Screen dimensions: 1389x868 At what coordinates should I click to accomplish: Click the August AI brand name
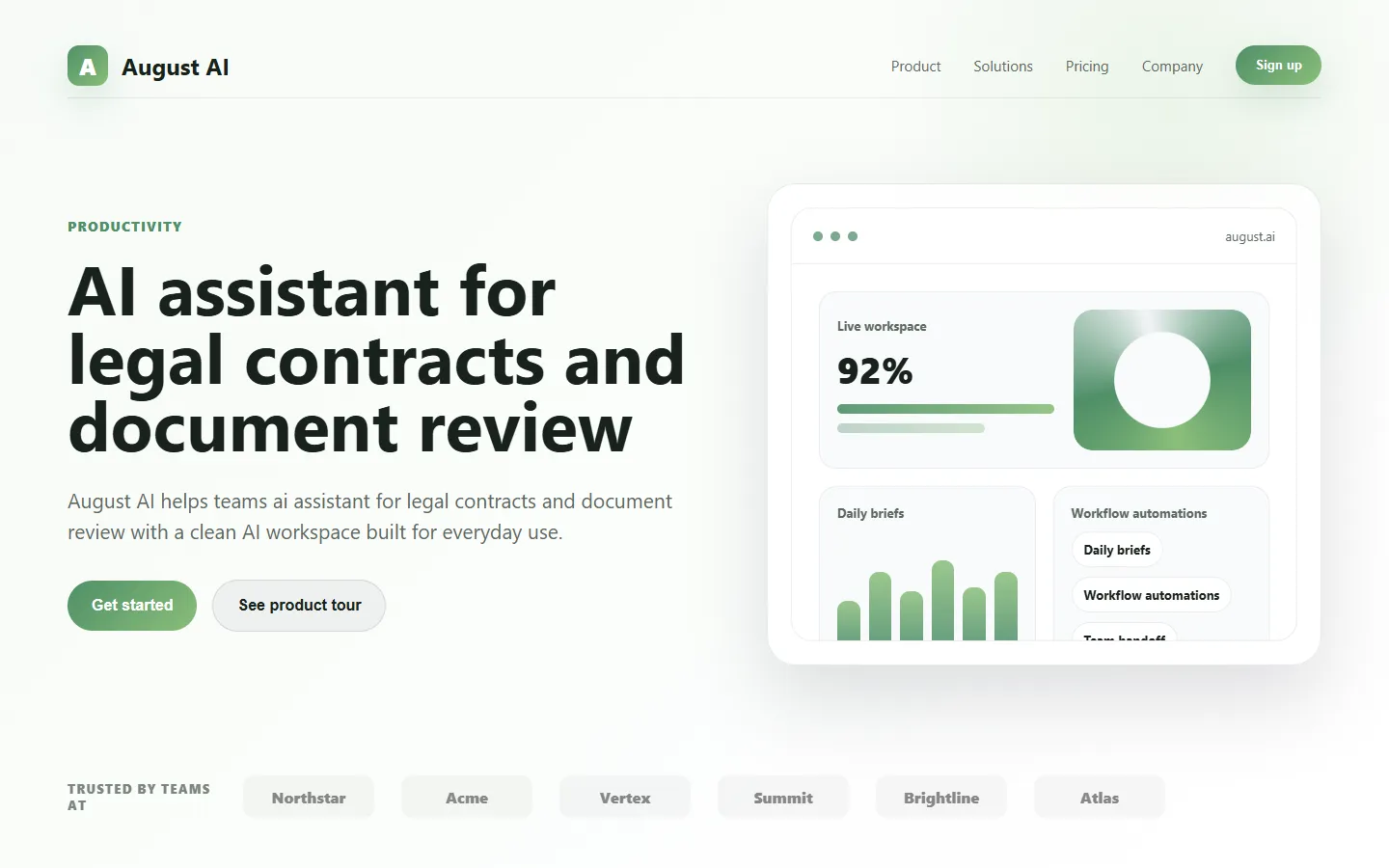176,68
